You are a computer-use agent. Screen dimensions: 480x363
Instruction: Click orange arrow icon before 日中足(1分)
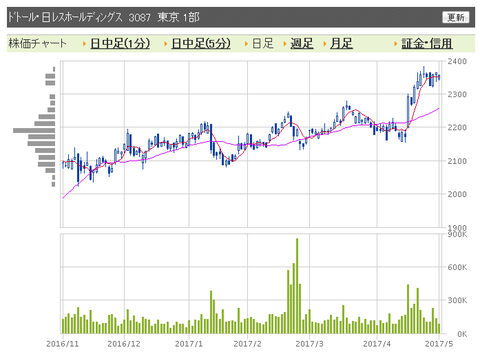[x=85, y=44]
